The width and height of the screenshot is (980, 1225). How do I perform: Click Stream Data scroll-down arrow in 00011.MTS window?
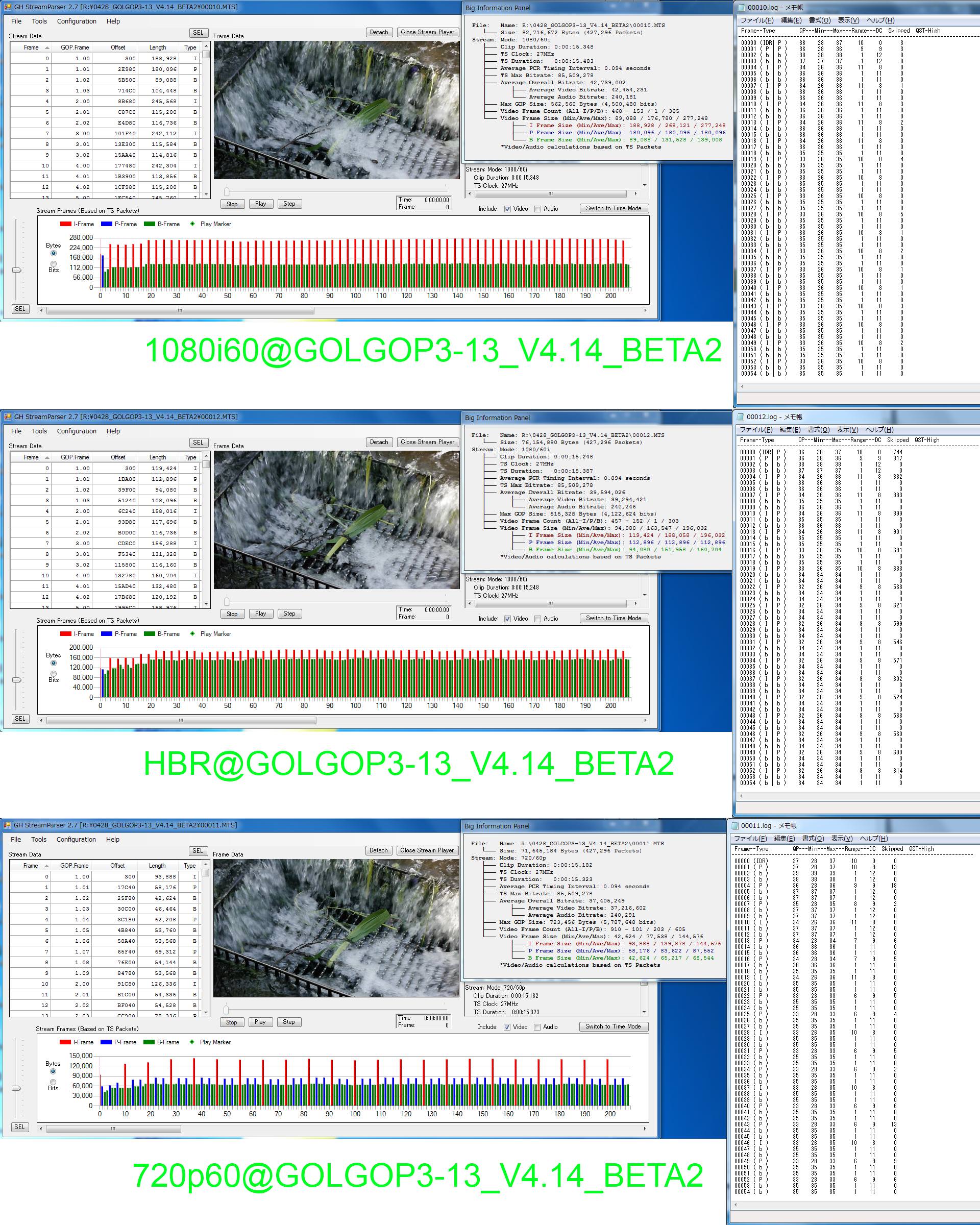click(x=206, y=1013)
